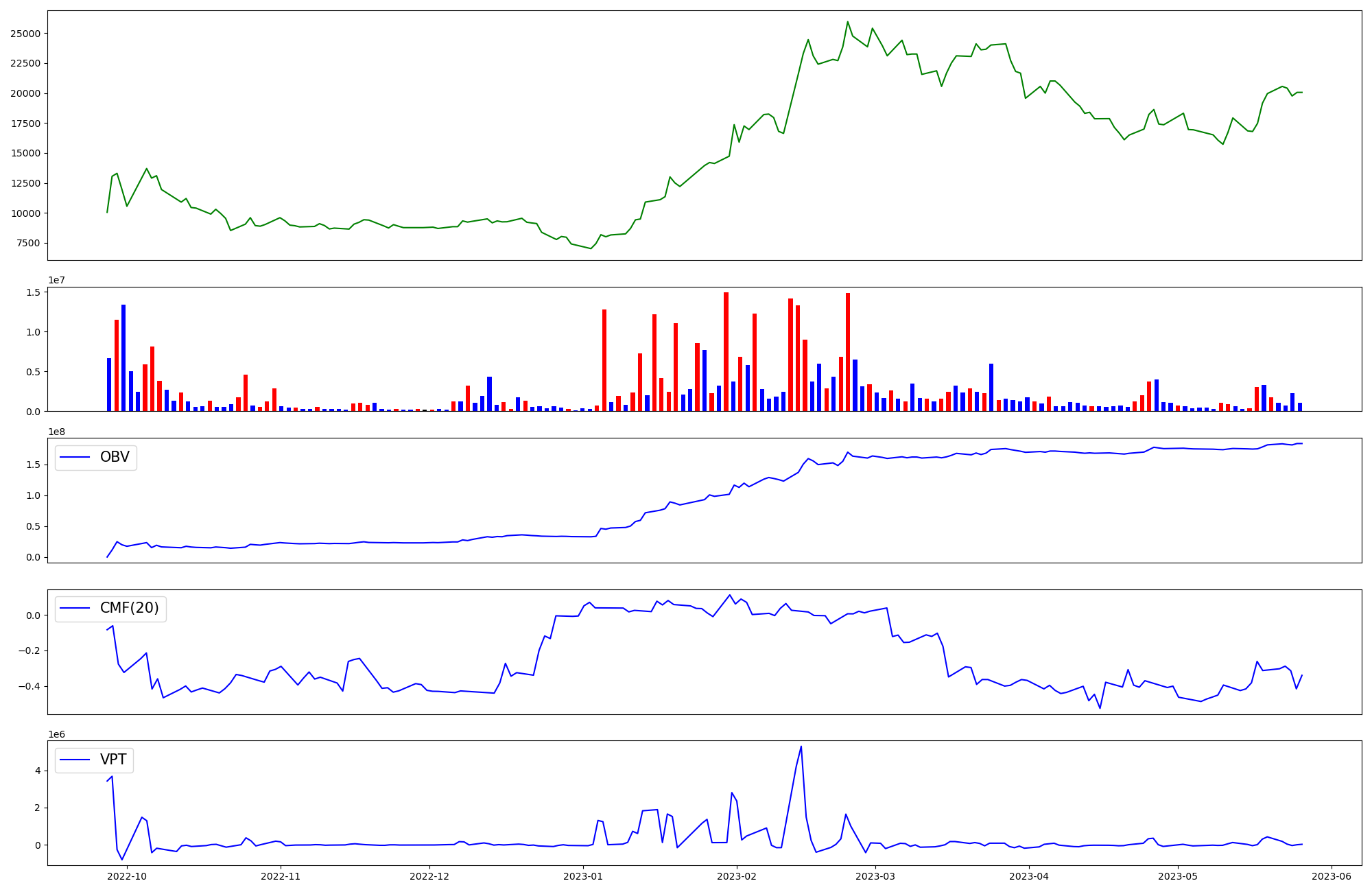The image size is (1372, 892).
Task: Click the 1e6 VPT scale label
Action: (57, 735)
